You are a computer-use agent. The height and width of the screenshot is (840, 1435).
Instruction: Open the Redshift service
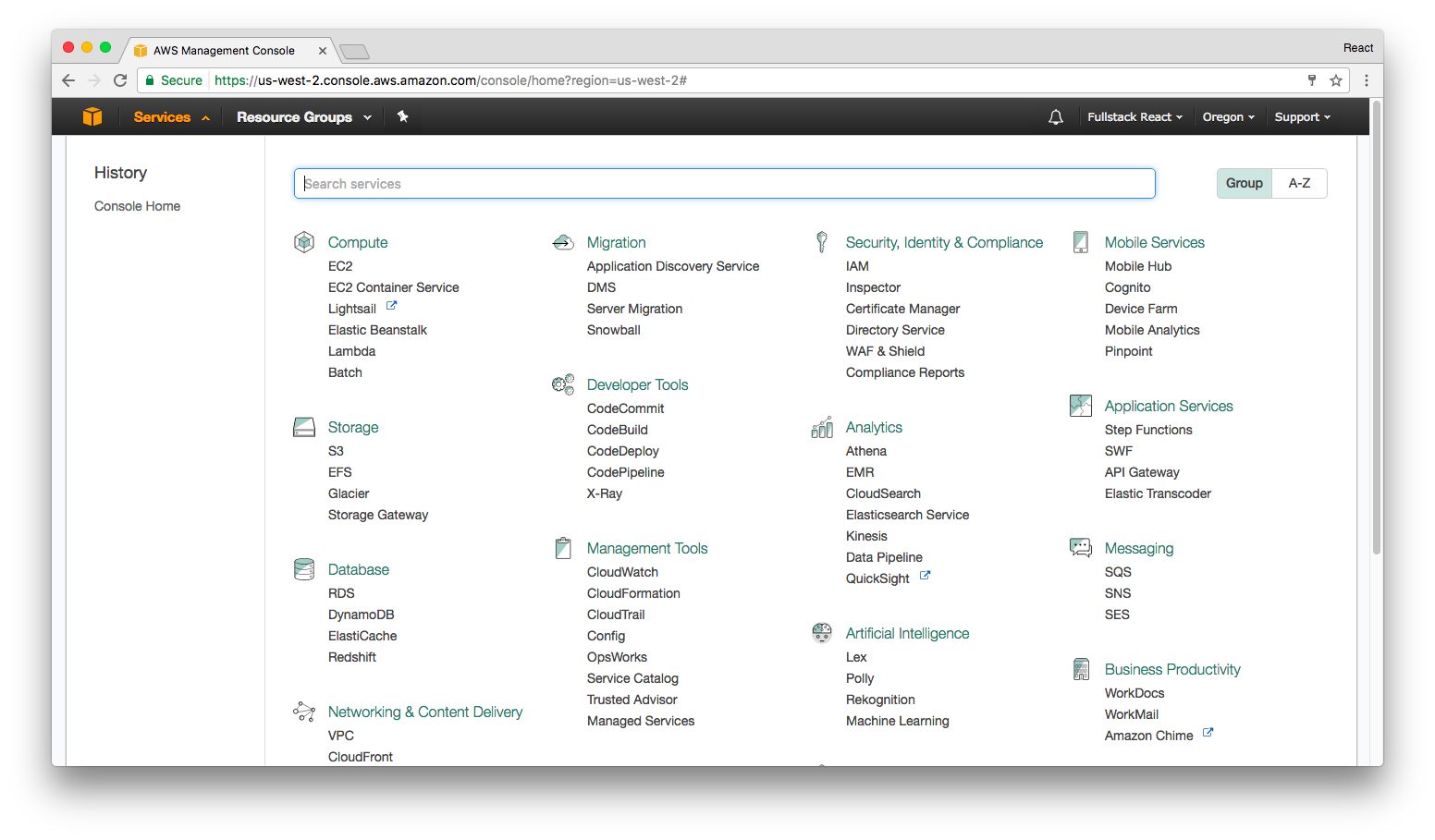click(352, 657)
